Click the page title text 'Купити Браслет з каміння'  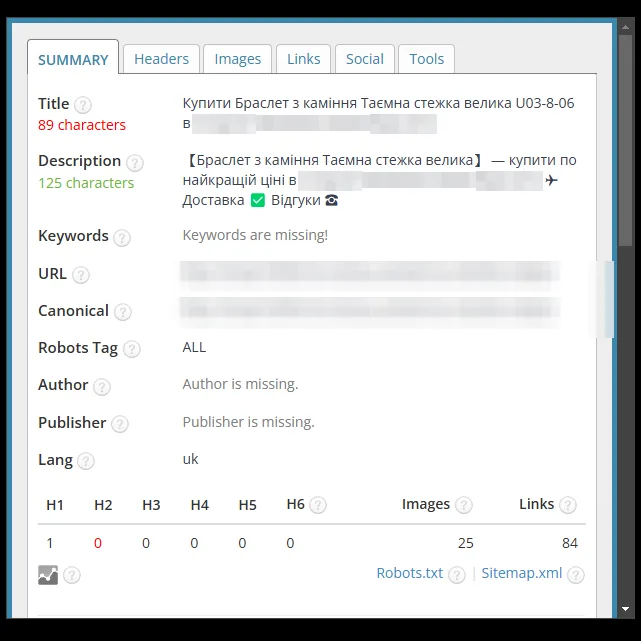270,103
